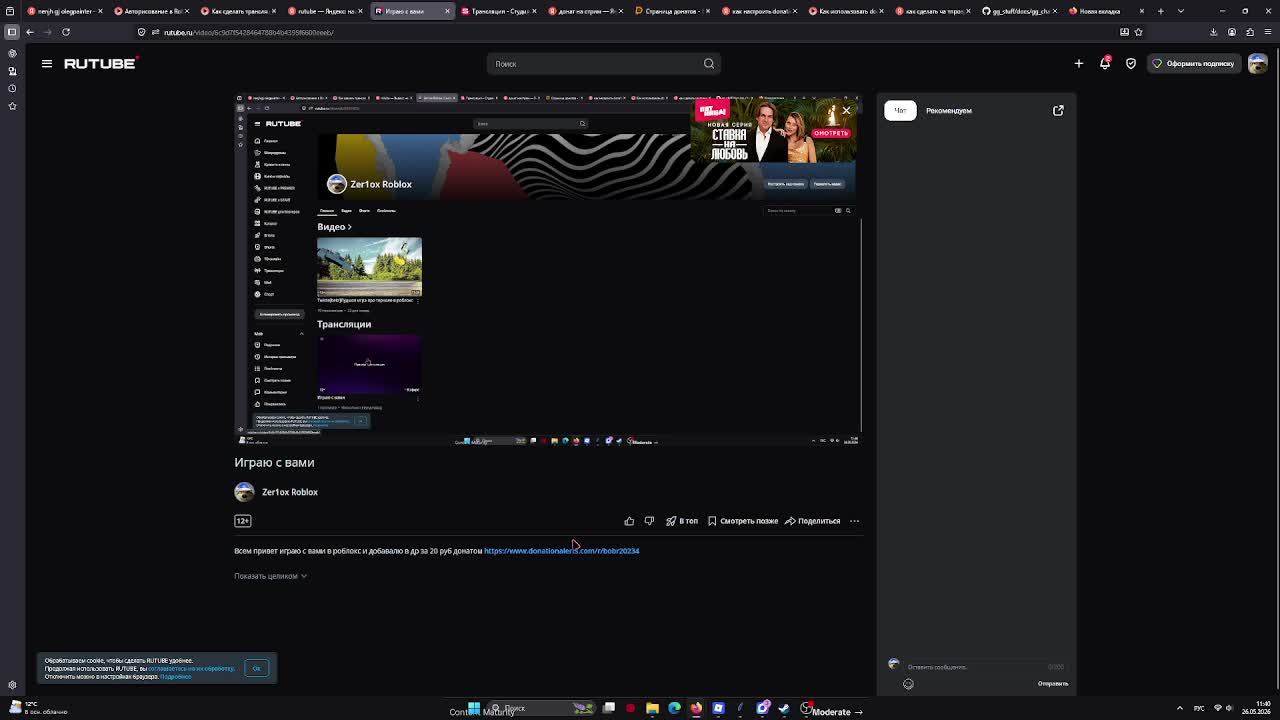Click the search magnifier icon

709,64
